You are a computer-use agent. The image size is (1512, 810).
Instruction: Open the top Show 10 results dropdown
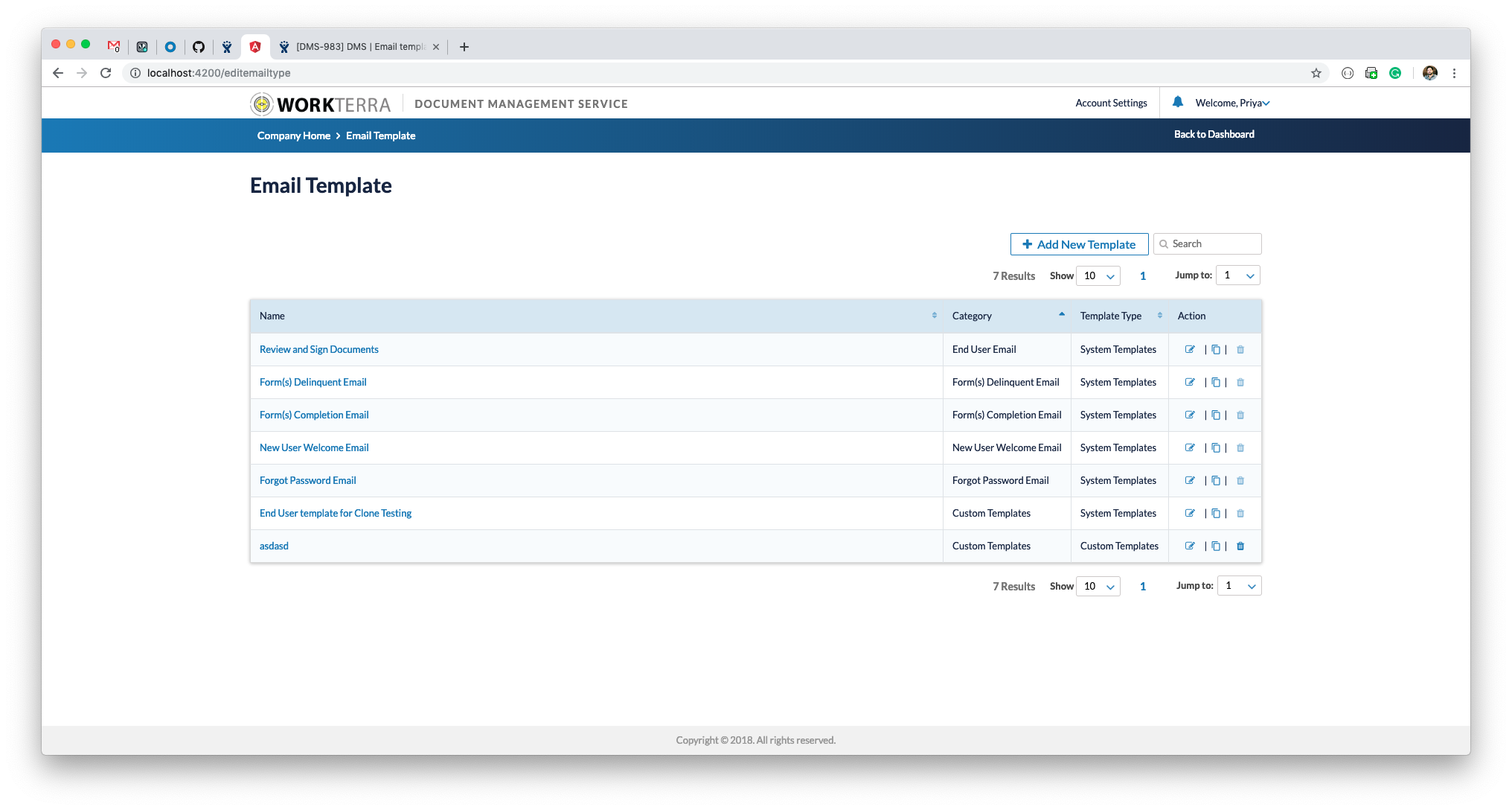1098,275
